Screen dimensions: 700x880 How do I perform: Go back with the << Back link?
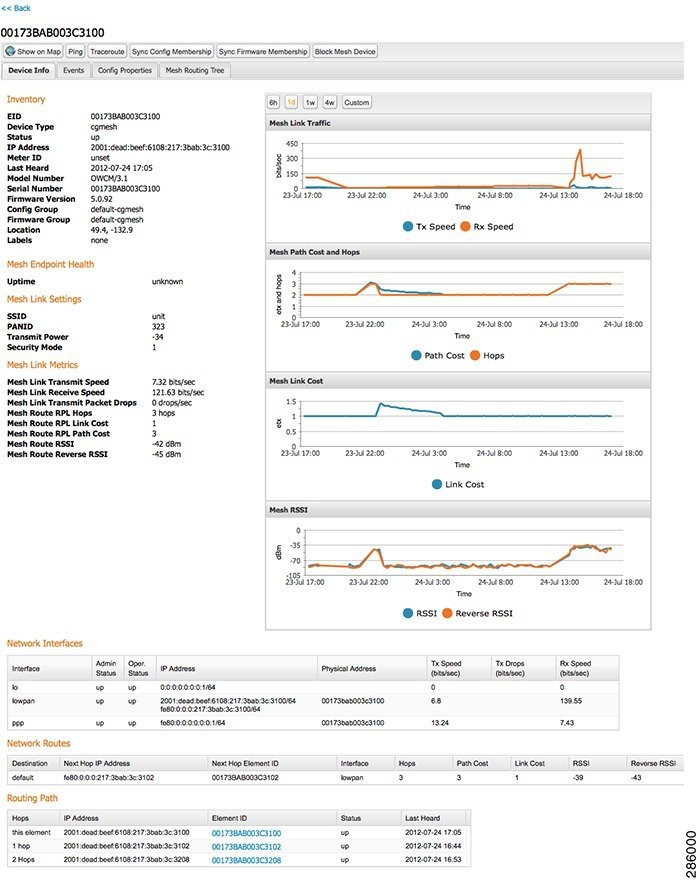point(16,8)
